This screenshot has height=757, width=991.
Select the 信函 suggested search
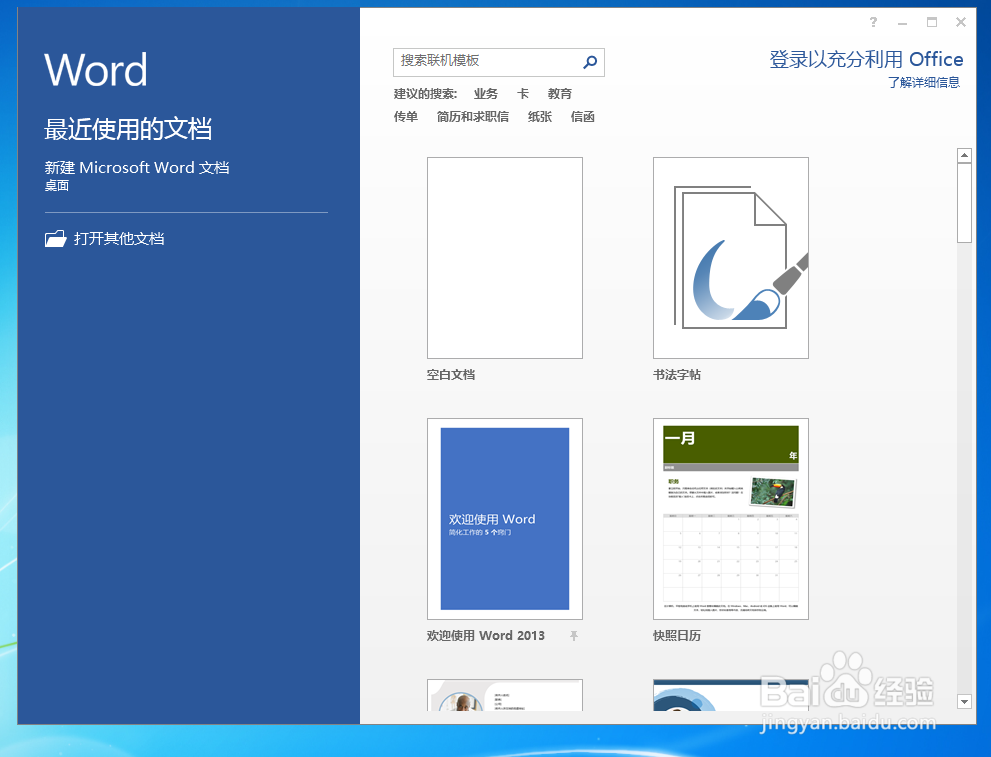[583, 117]
